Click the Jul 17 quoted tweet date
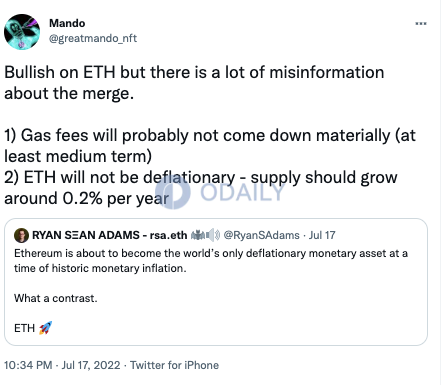The image size is (441, 385). tap(322, 235)
